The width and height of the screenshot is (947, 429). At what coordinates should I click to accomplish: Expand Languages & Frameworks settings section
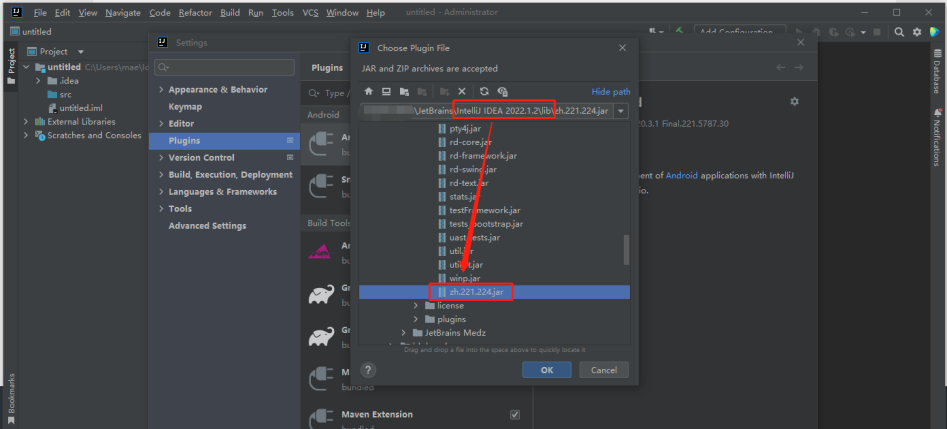[161, 192]
